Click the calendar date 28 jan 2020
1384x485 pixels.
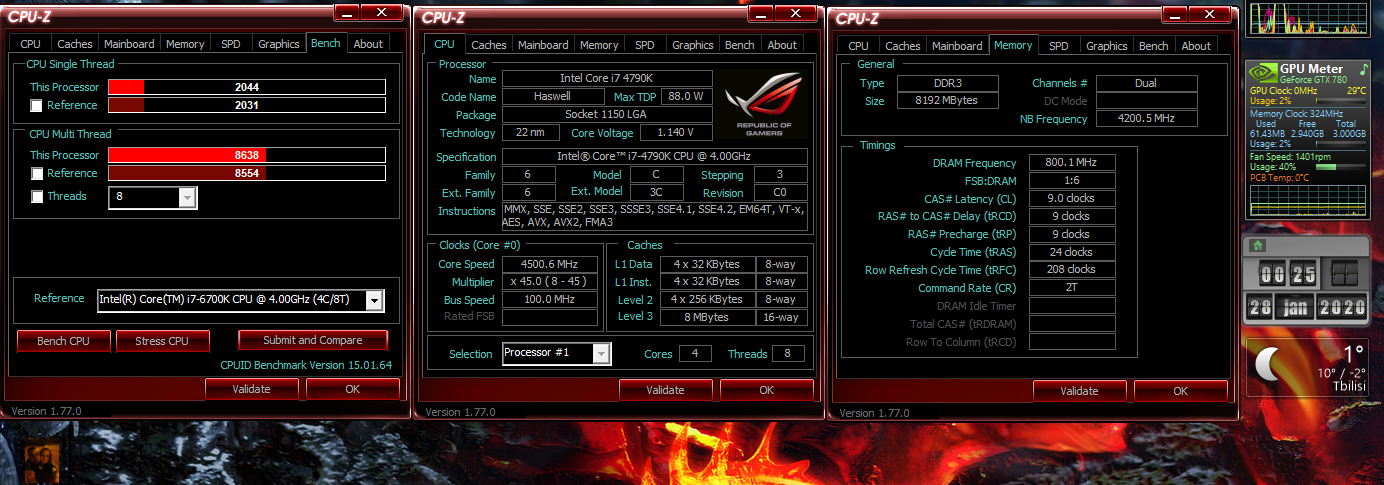[x=1305, y=308]
